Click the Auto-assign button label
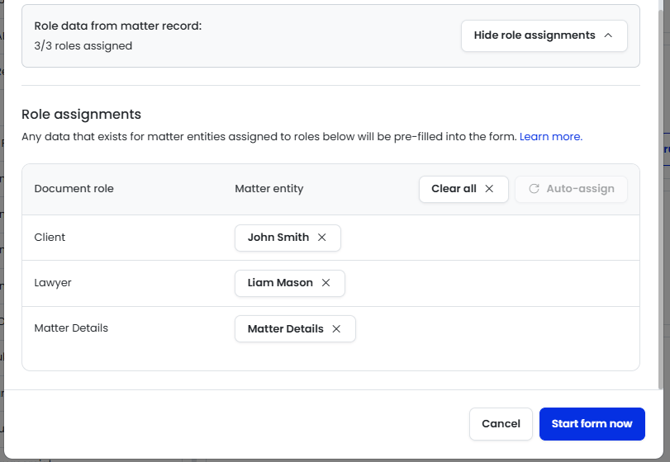This screenshot has height=462, width=670. click(580, 189)
